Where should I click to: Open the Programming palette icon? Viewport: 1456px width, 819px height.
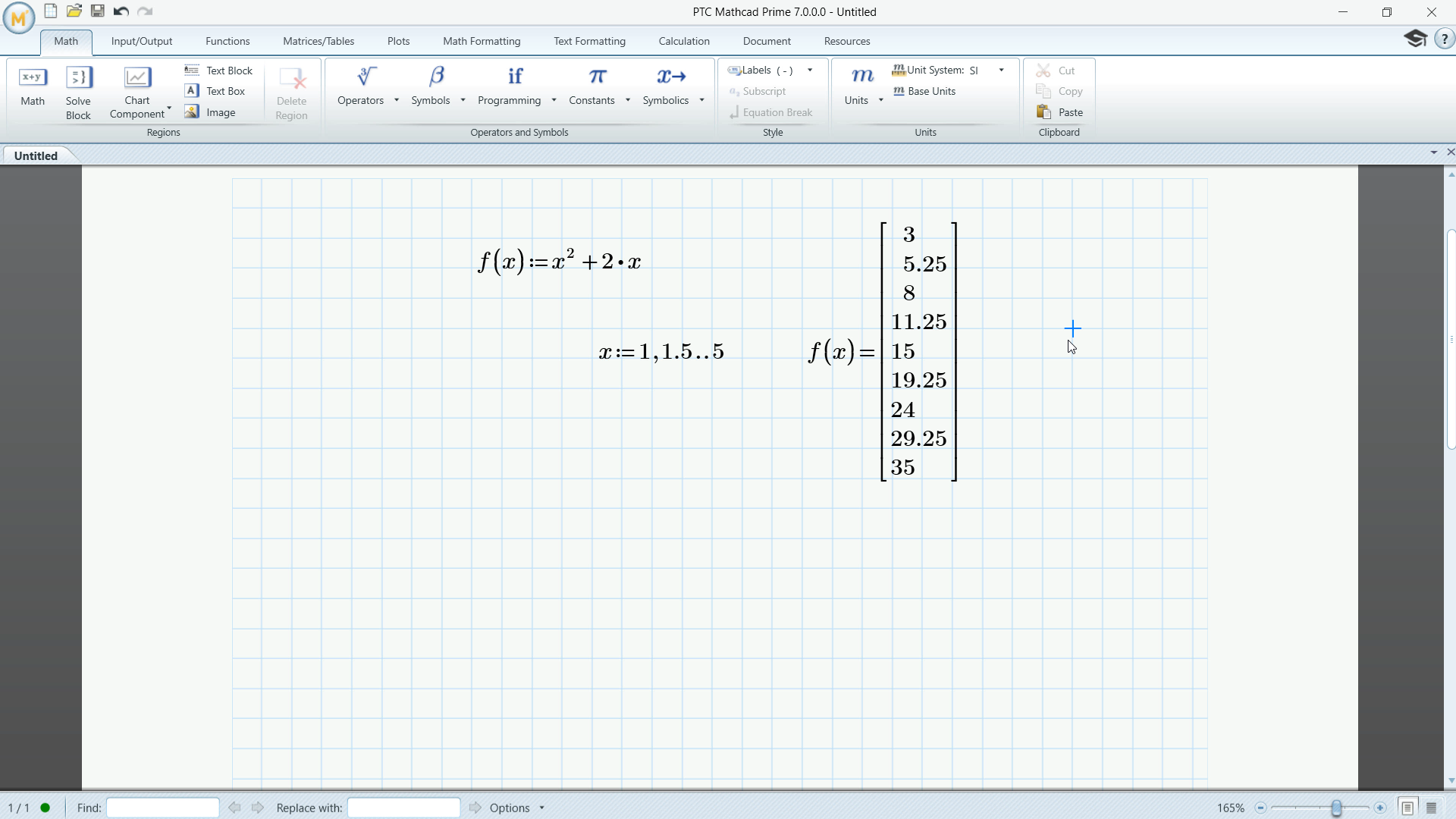pyautogui.click(x=515, y=77)
